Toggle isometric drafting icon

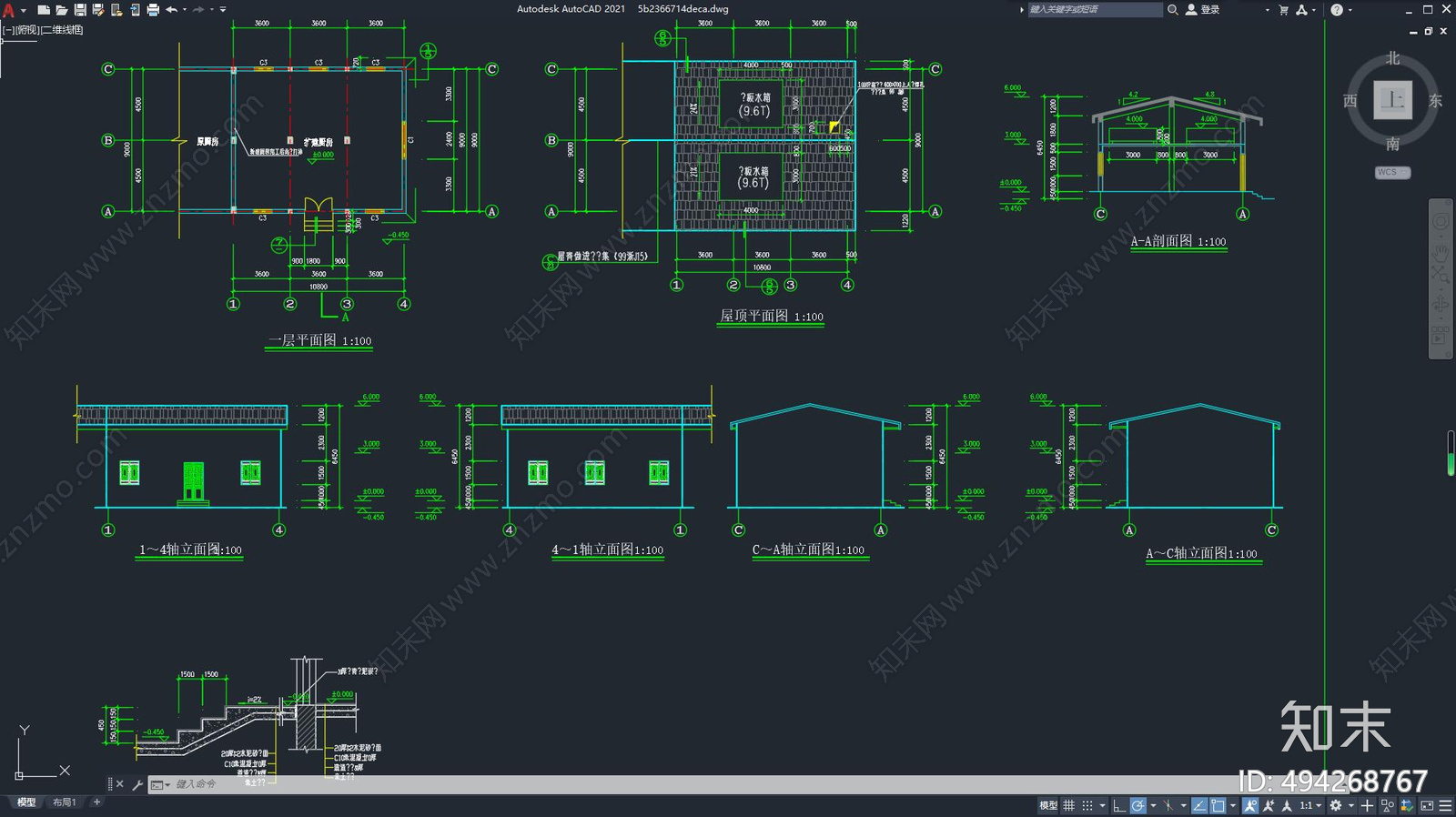pos(1168,806)
